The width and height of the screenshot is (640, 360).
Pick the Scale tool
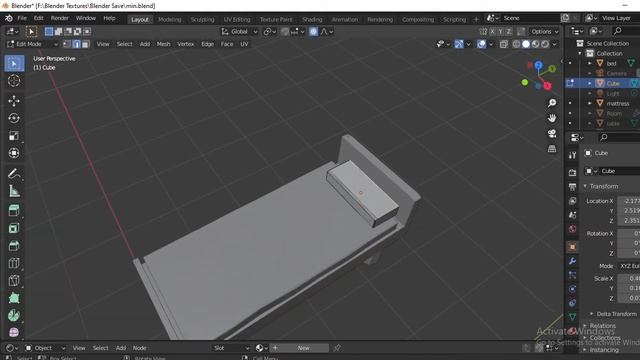pos(14,136)
